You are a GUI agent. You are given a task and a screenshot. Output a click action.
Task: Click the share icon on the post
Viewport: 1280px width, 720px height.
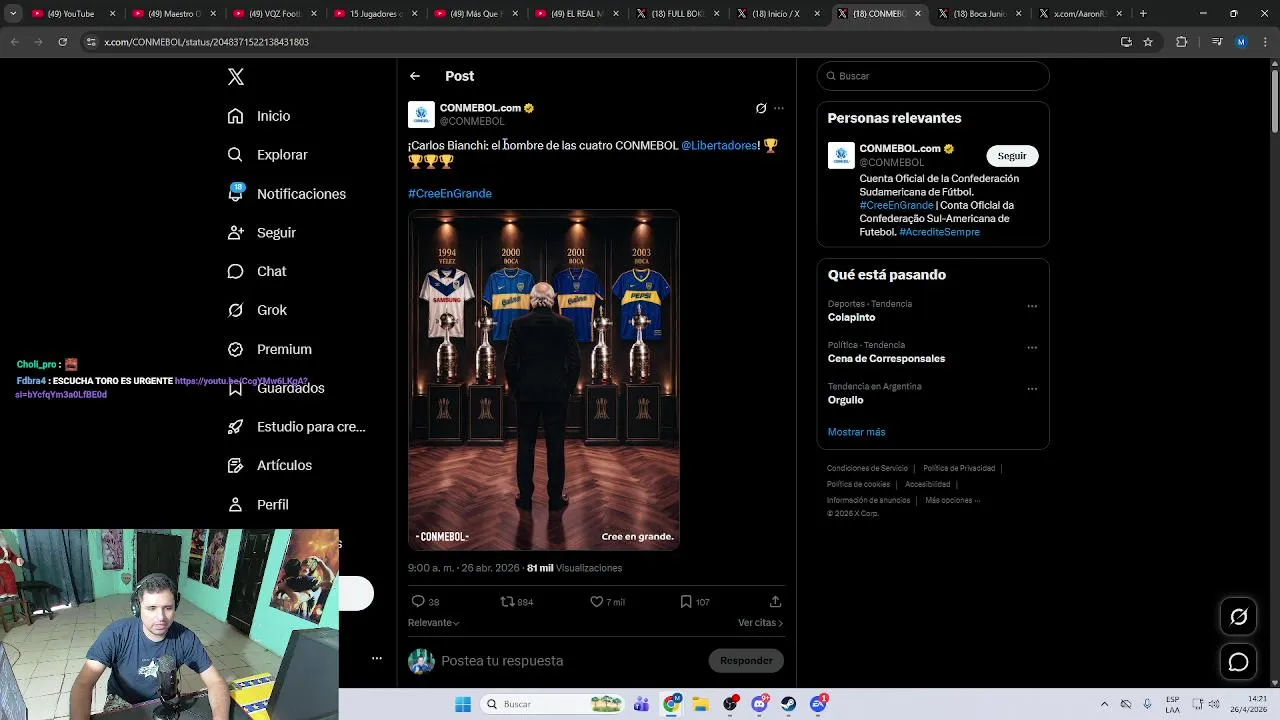775,602
